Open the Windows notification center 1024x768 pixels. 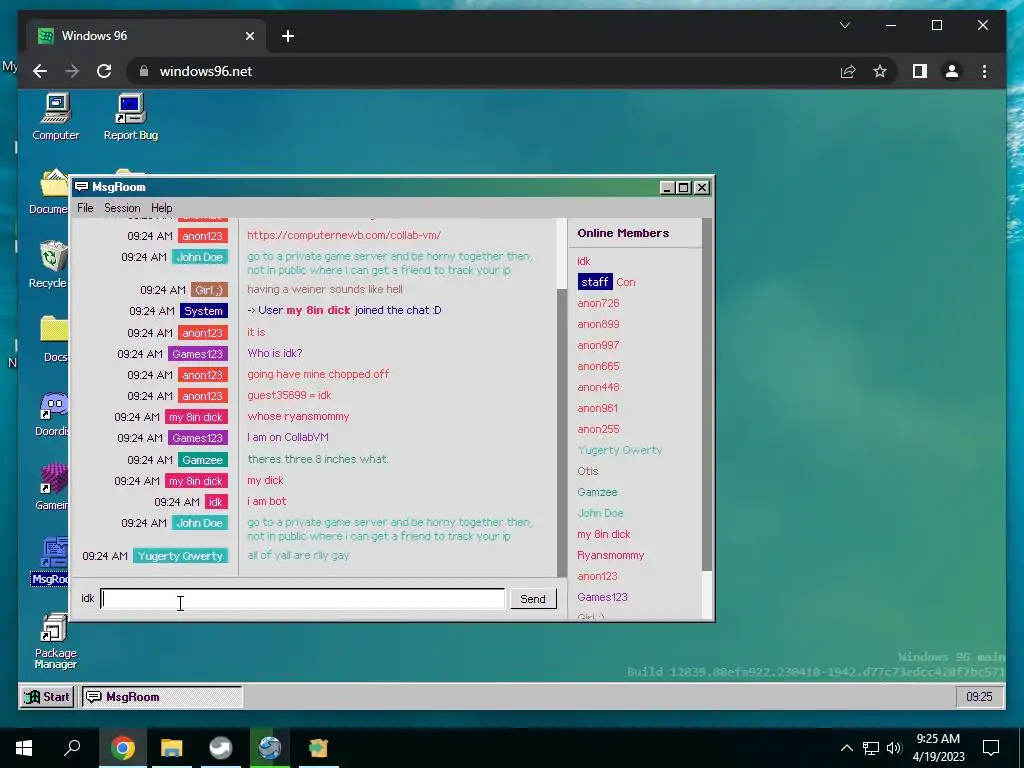pyautogui.click(x=991, y=748)
